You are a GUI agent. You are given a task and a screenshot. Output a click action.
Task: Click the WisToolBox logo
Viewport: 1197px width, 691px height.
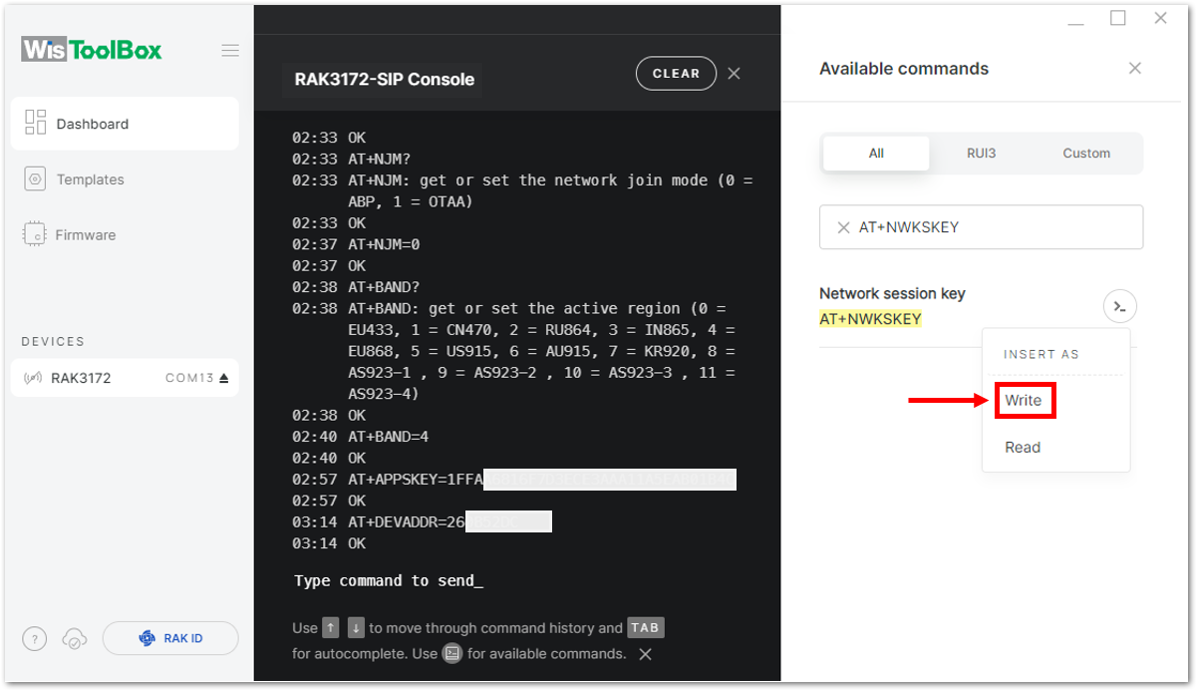tap(92, 50)
